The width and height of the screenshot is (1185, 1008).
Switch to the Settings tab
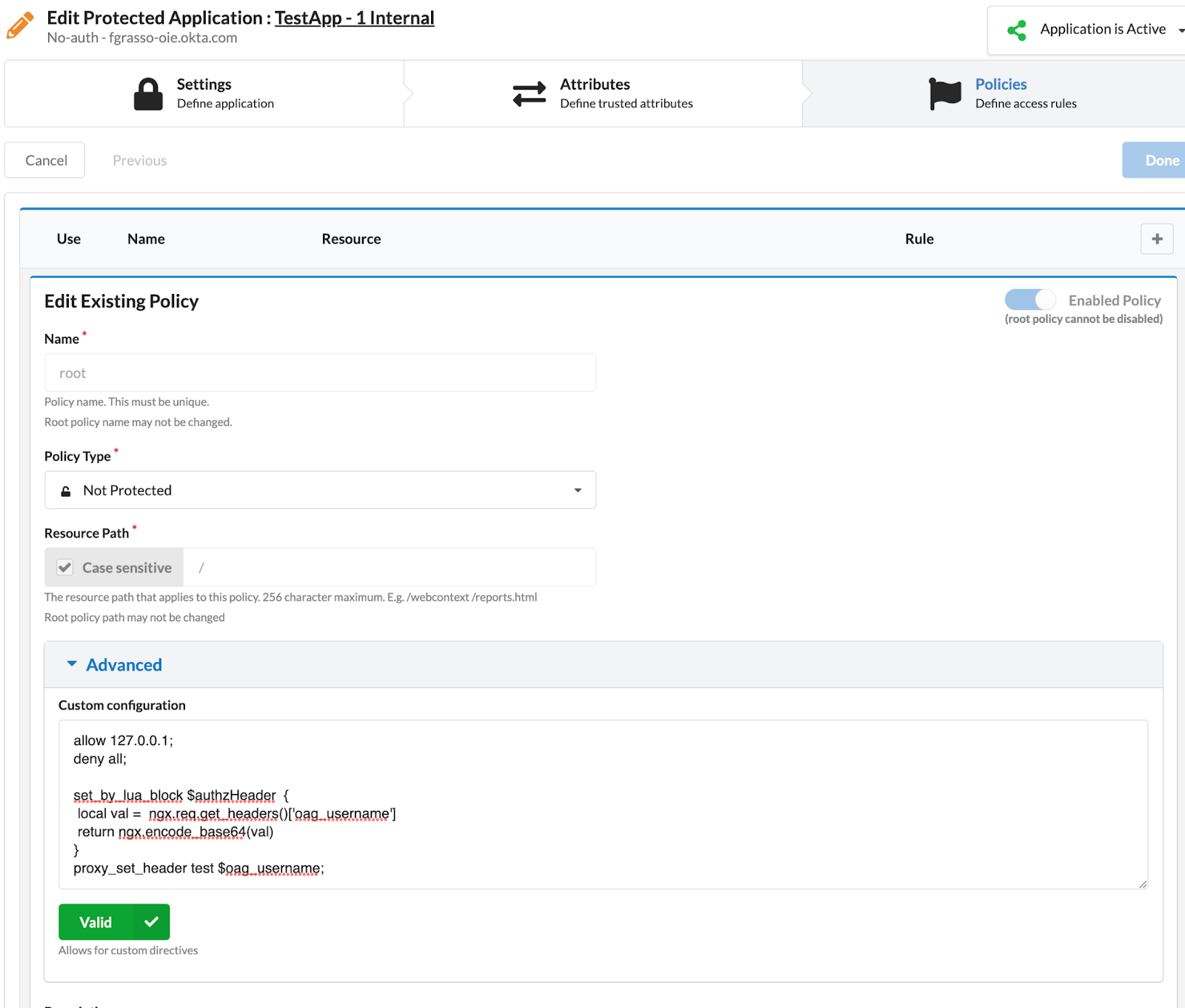click(x=204, y=93)
